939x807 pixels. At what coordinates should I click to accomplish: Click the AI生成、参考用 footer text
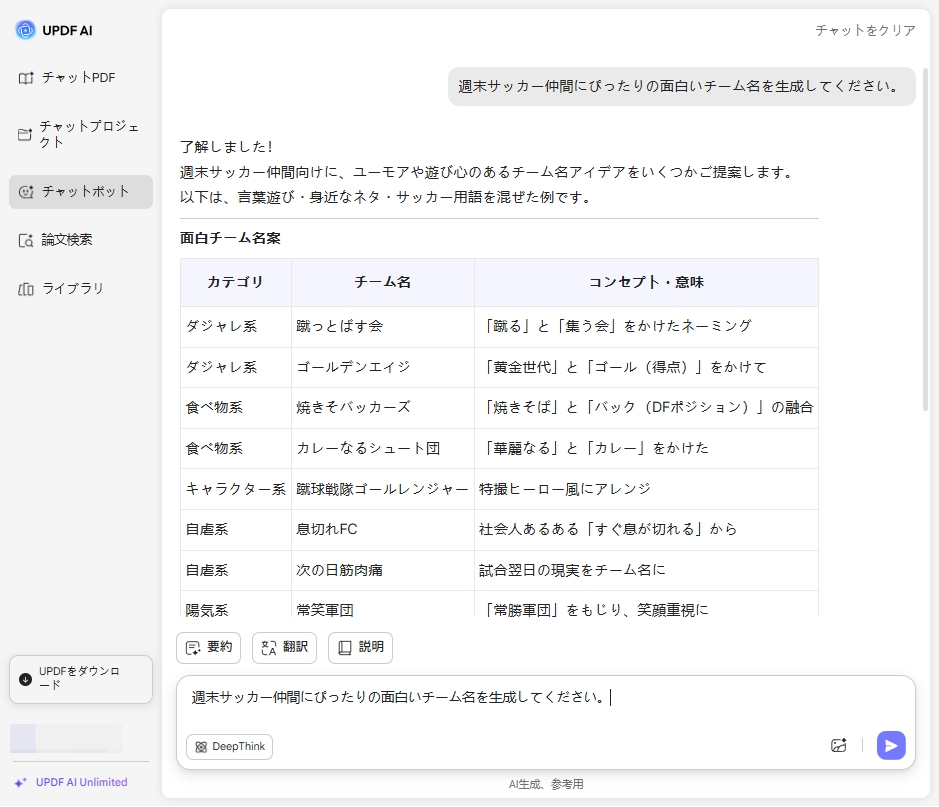(x=546, y=785)
